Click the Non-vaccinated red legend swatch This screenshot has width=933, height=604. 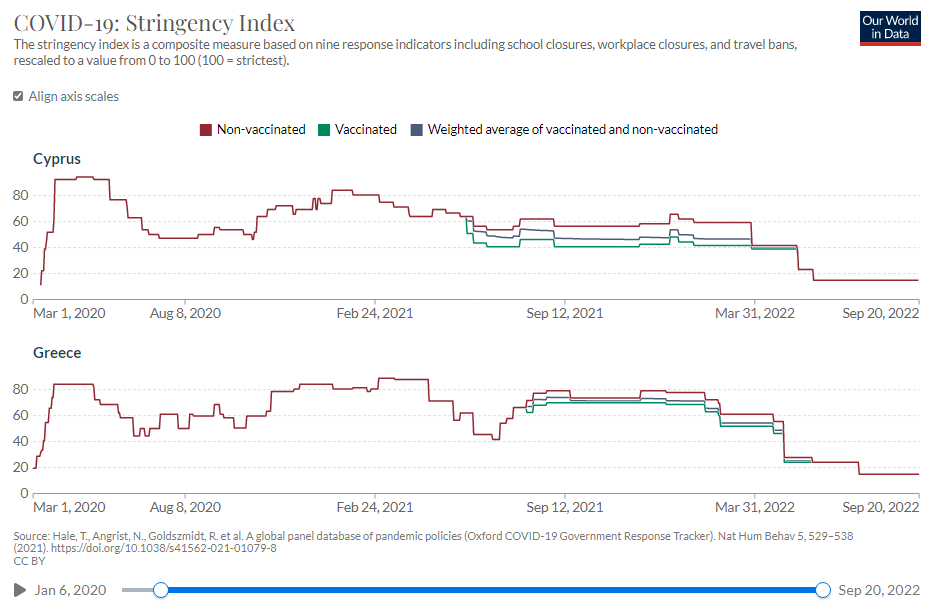(x=205, y=130)
